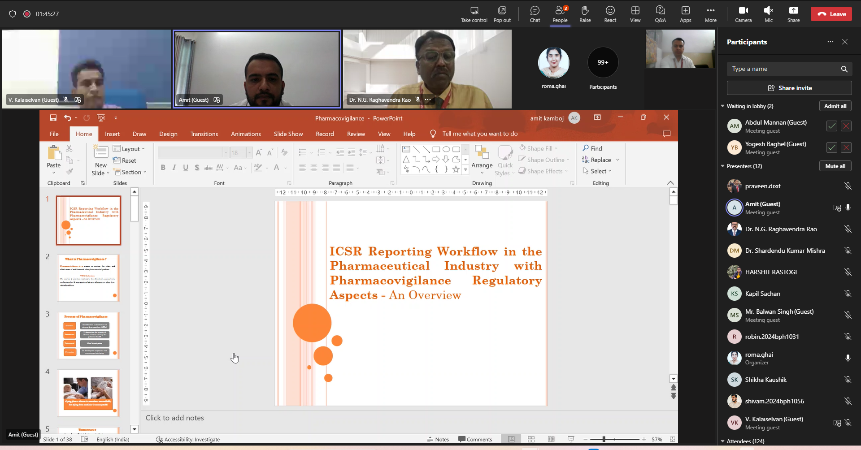The width and height of the screenshot is (861, 450).
Task: Open the React emoji menu
Action: point(610,13)
